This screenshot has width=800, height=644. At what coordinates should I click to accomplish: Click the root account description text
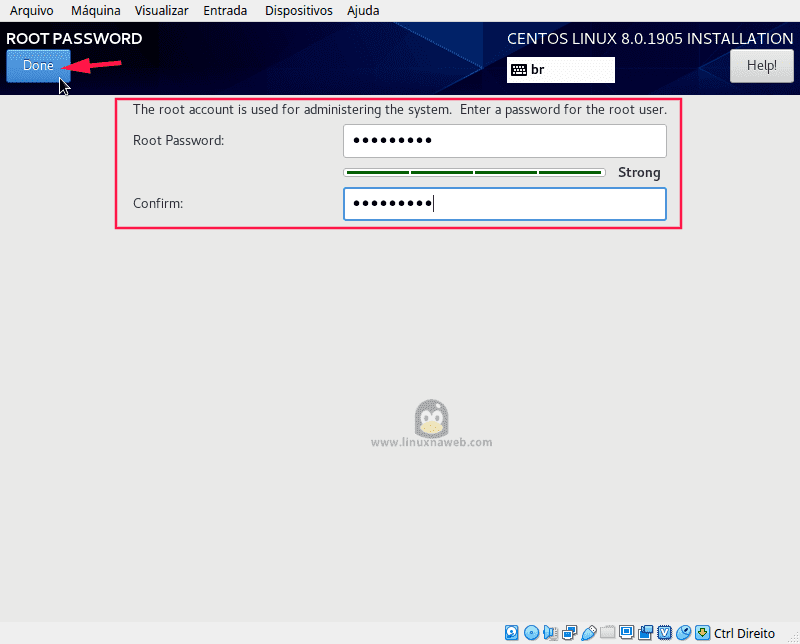399,110
